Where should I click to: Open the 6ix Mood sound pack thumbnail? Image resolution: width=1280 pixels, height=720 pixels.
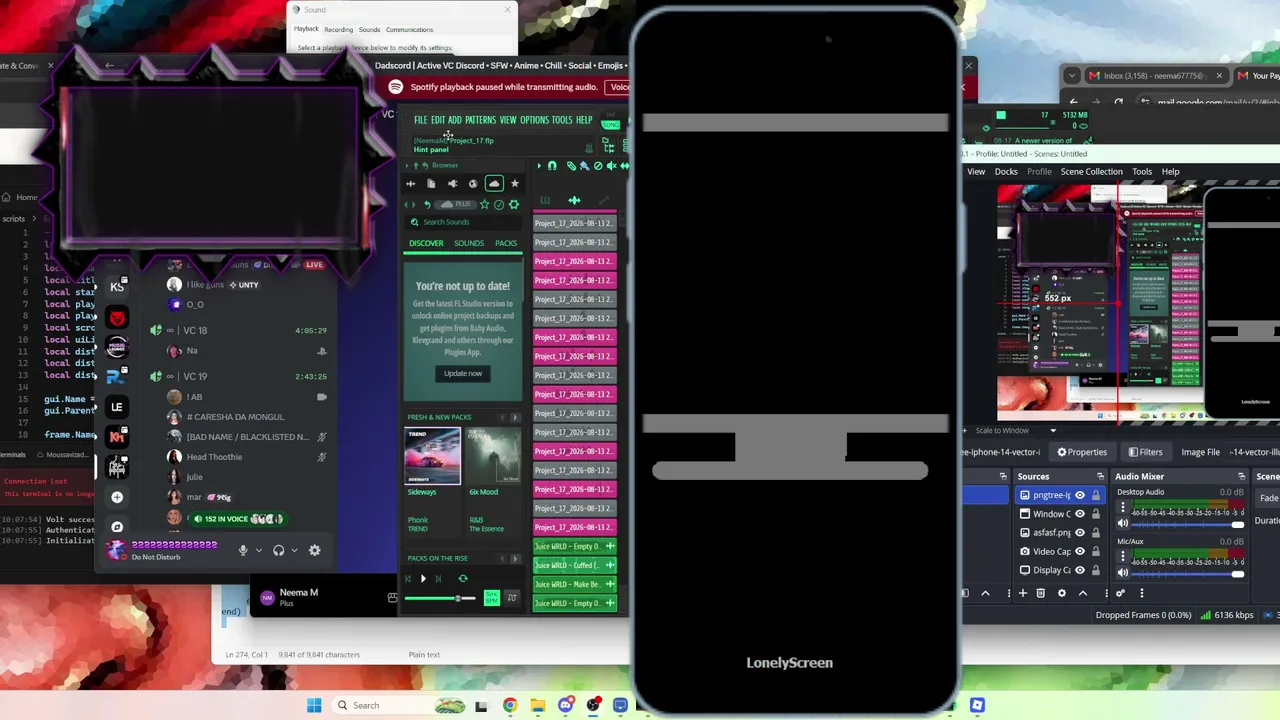click(x=493, y=456)
